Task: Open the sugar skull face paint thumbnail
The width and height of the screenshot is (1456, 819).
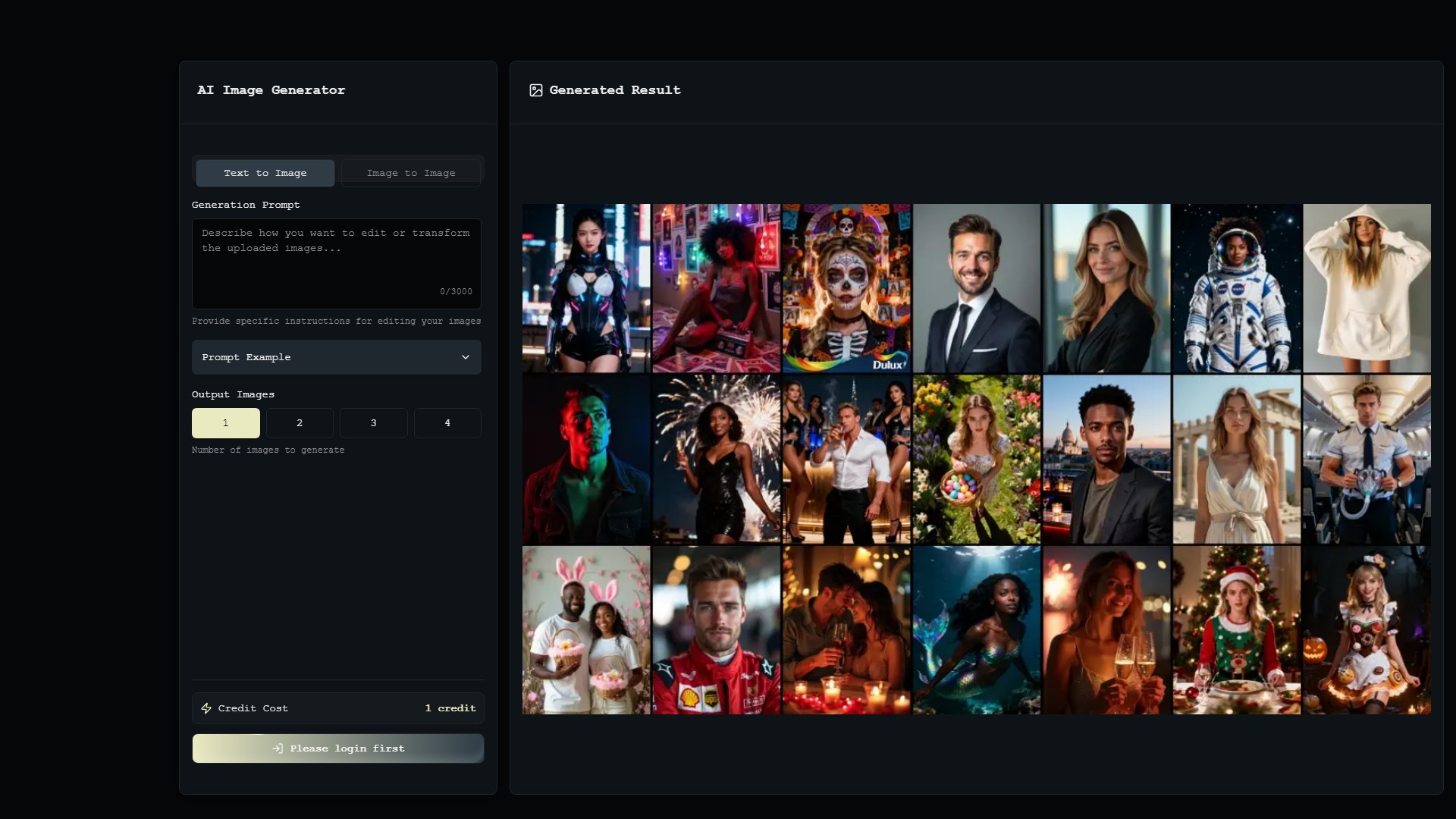Action: click(846, 288)
